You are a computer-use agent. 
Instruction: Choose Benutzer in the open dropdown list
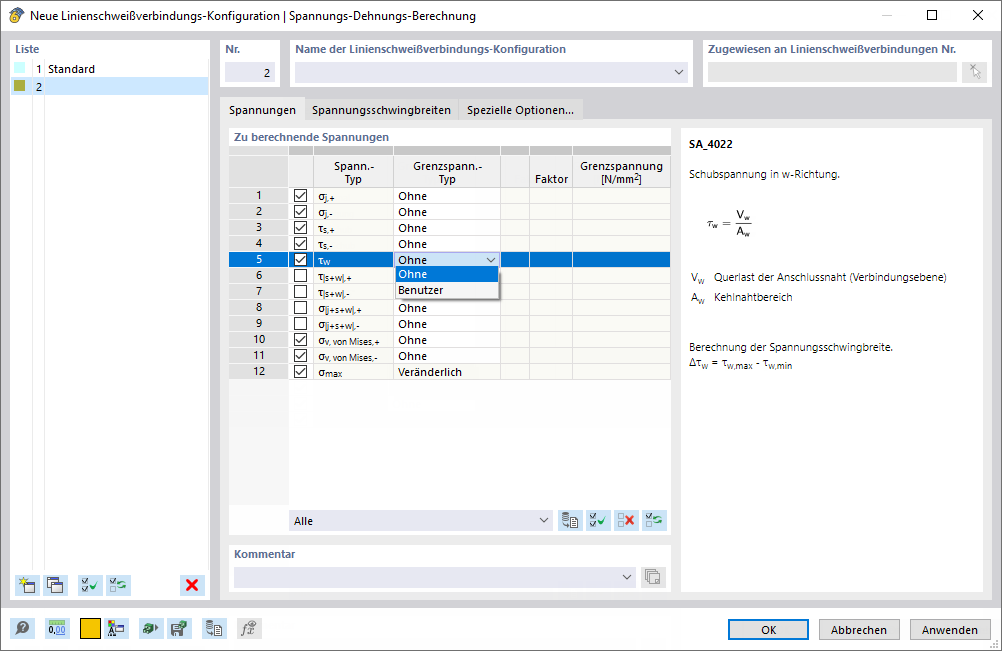[447, 290]
